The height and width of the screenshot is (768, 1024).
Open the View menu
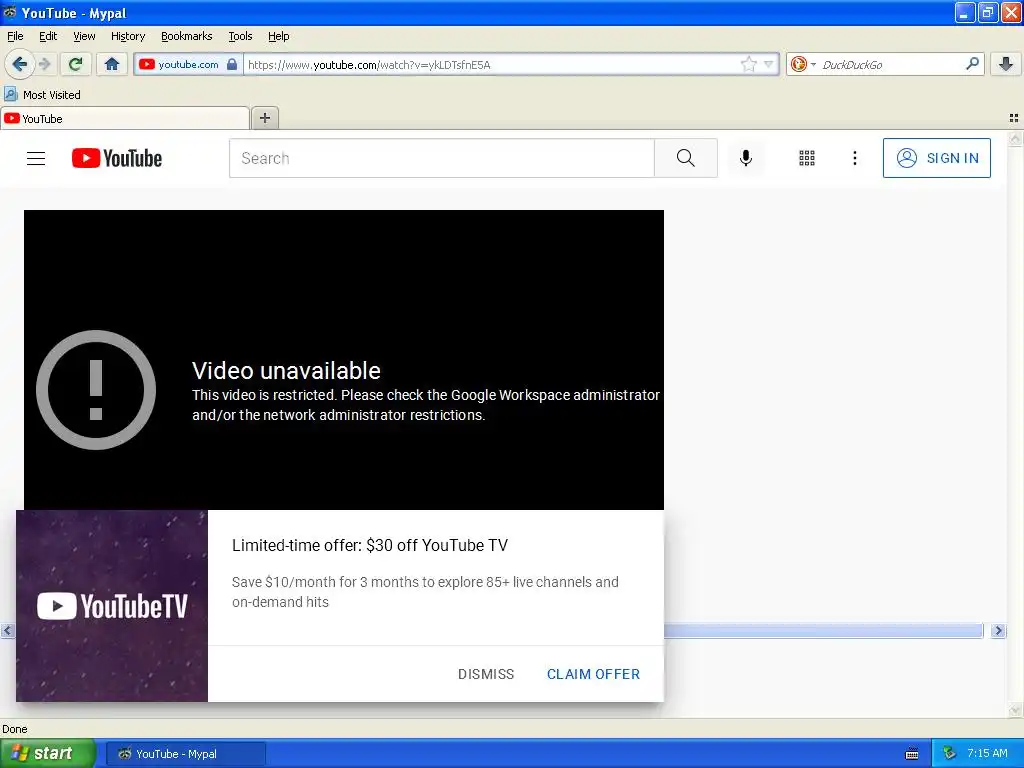(x=84, y=36)
